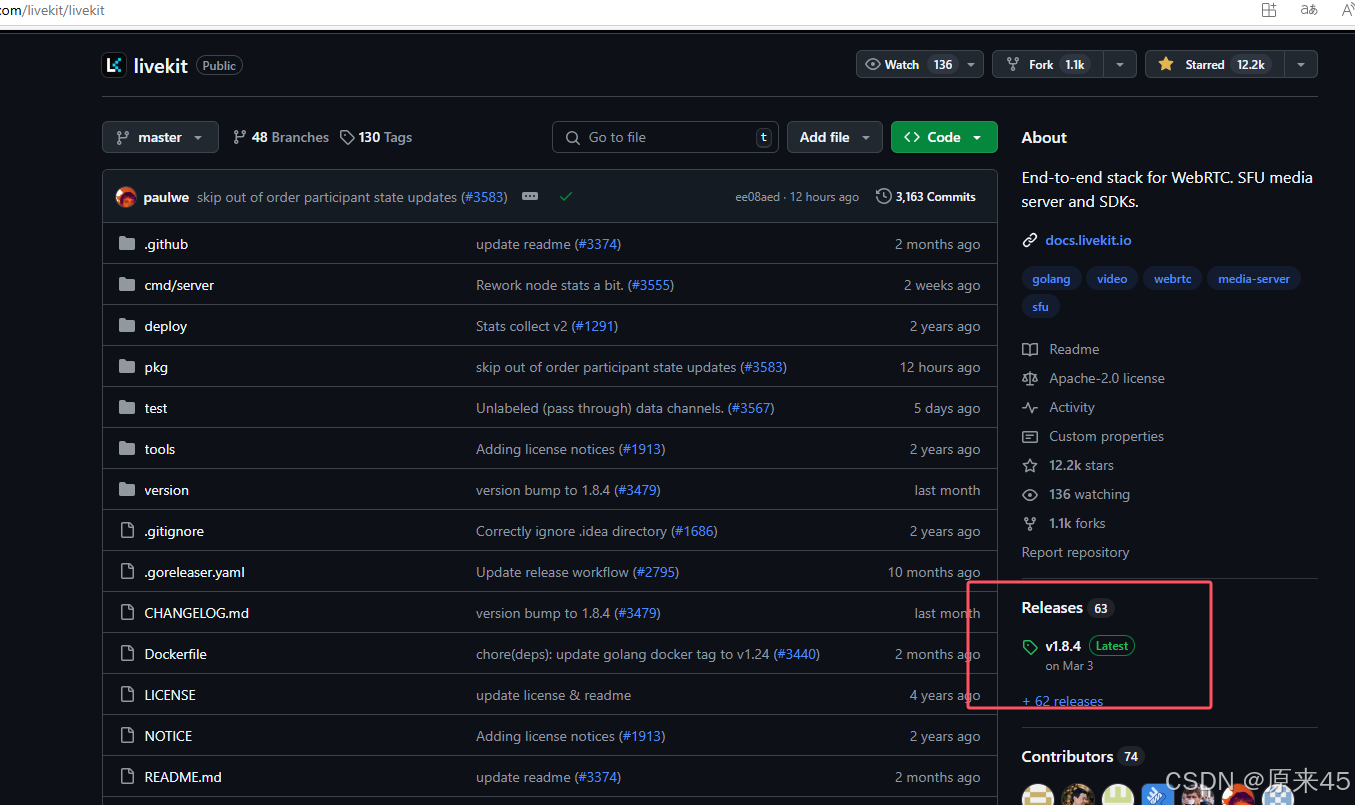Open the green Code dropdown button

[x=944, y=137]
